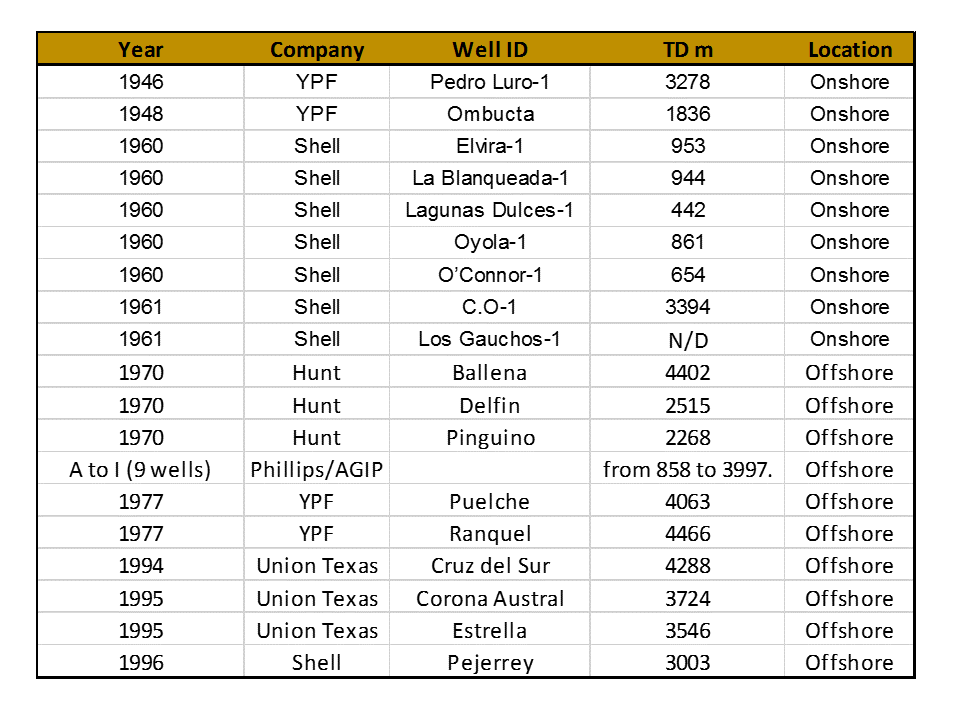Click the 1946 year cell

pos(141,82)
